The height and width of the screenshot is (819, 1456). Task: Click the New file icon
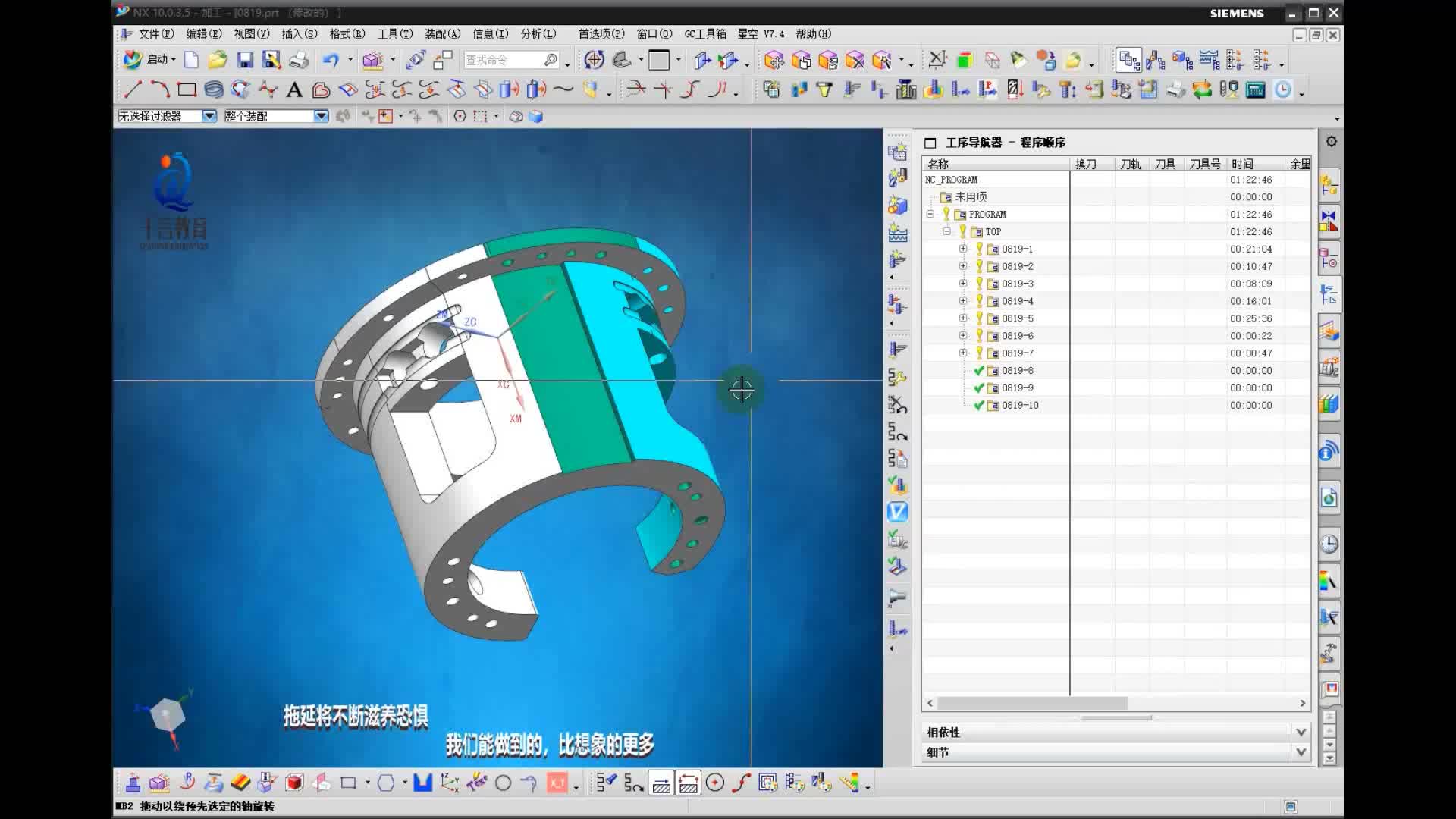click(x=191, y=60)
